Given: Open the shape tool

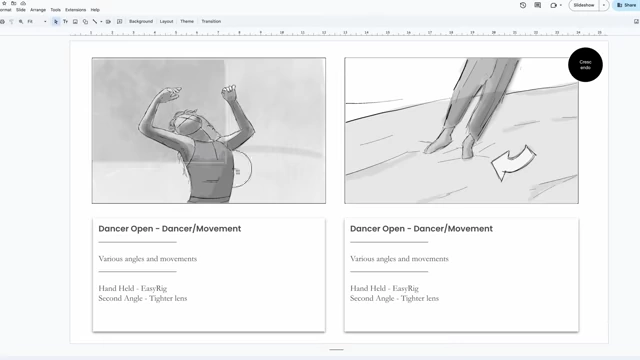Looking at the screenshot, I should tap(85, 22).
